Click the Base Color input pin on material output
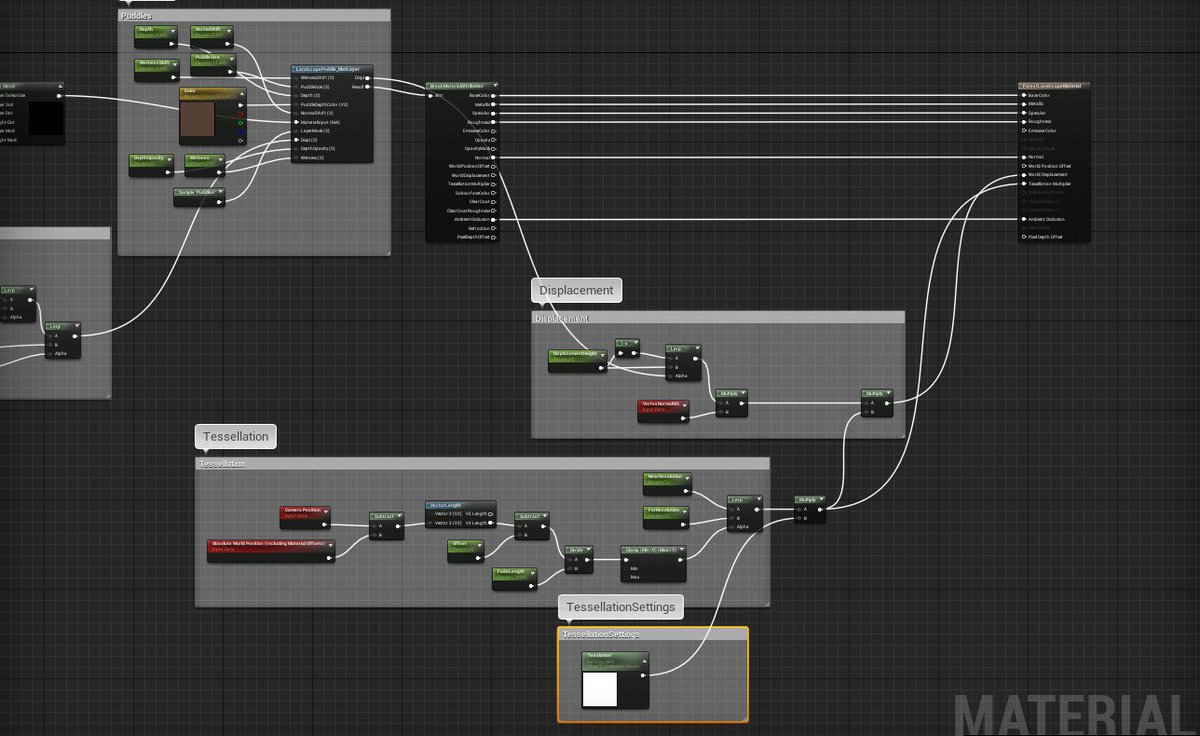The image size is (1200, 736). (x=1023, y=95)
